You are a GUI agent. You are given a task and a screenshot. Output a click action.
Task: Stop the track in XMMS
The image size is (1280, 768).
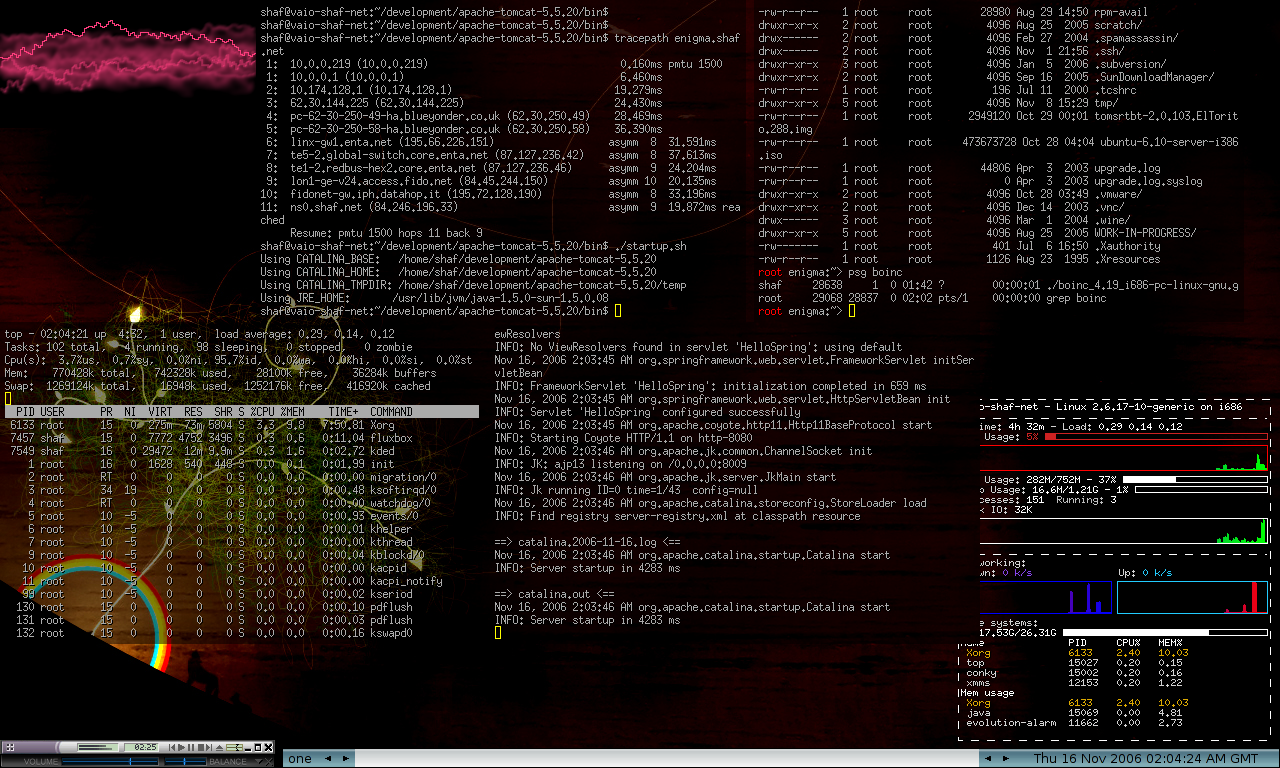click(x=201, y=747)
